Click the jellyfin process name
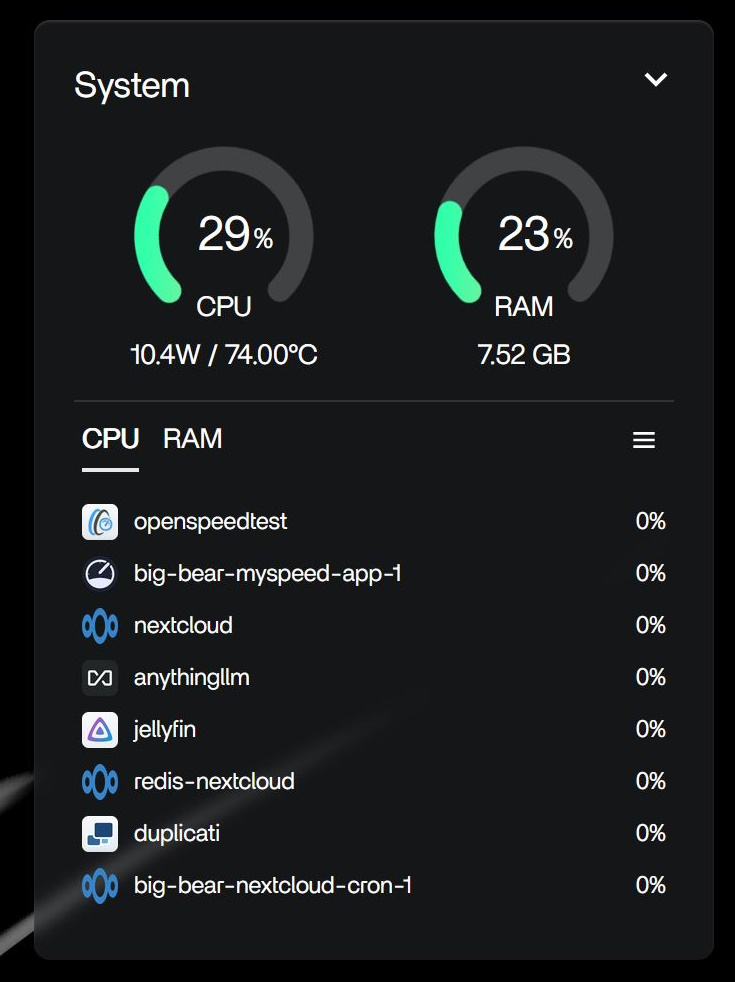The height and width of the screenshot is (982, 735). [165, 730]
